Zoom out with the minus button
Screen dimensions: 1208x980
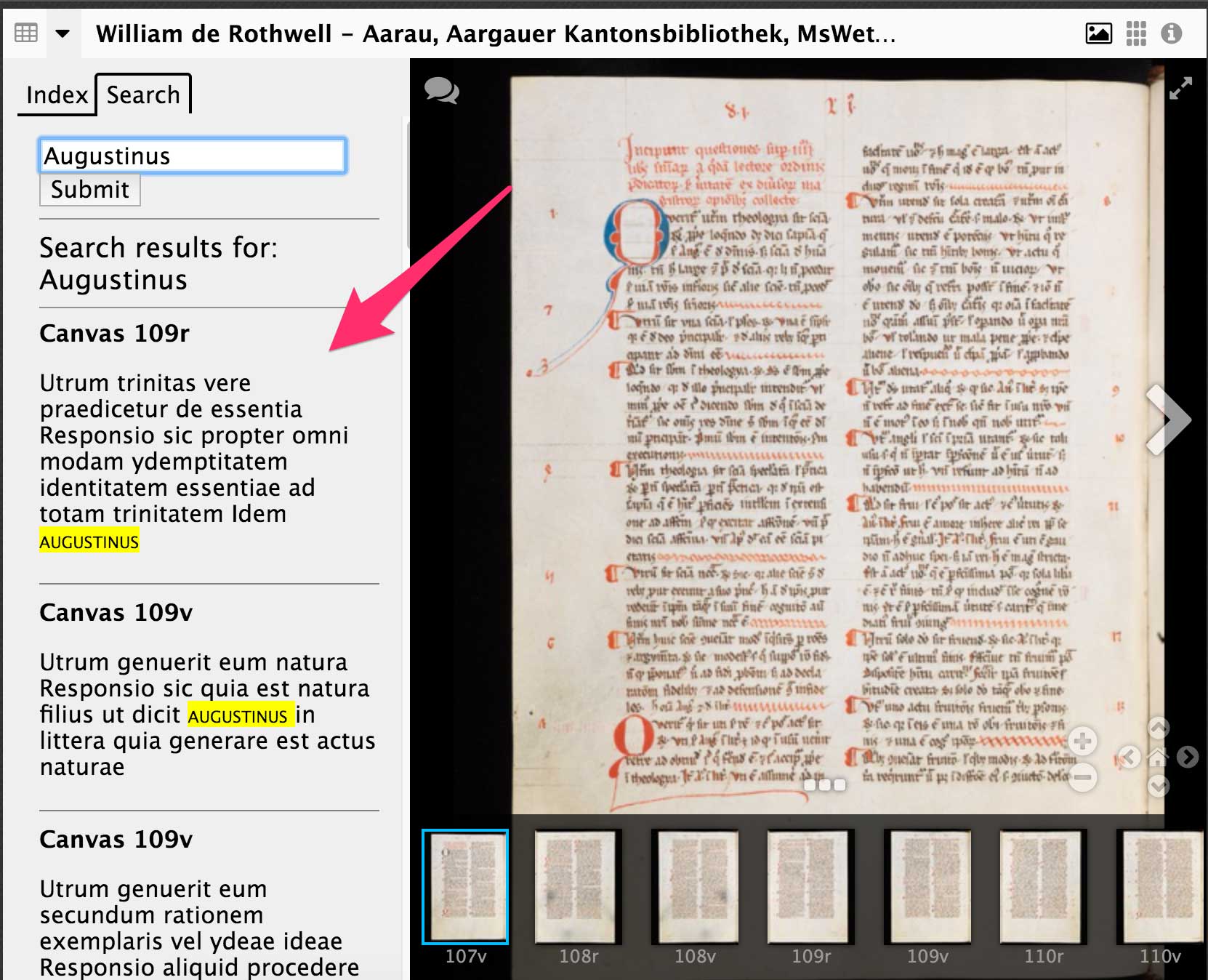[1082, 777]
